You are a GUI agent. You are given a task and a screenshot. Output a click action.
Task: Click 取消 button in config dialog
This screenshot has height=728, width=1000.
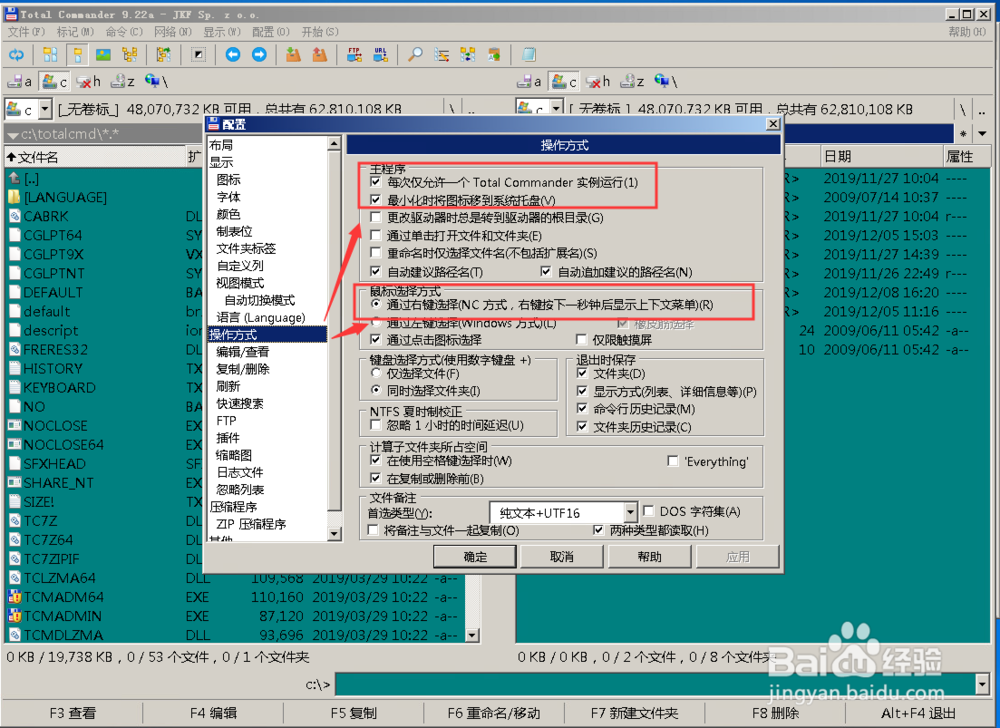tap(562, 557)
